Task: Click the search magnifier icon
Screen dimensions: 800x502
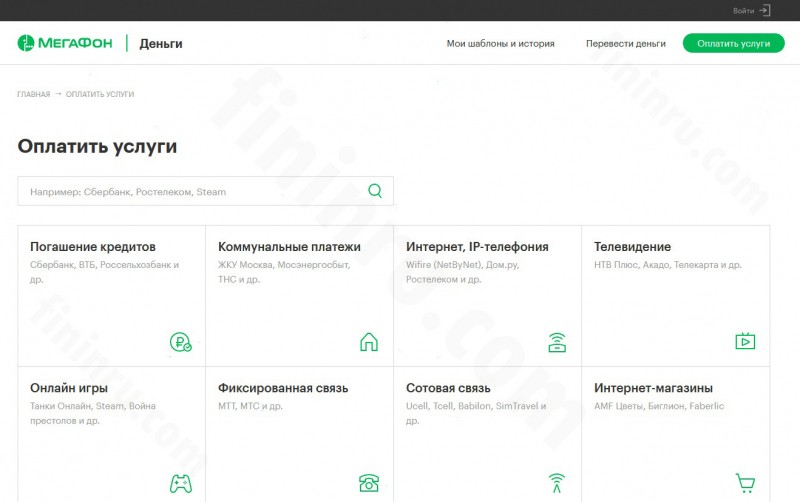Action: click(375, 191)
